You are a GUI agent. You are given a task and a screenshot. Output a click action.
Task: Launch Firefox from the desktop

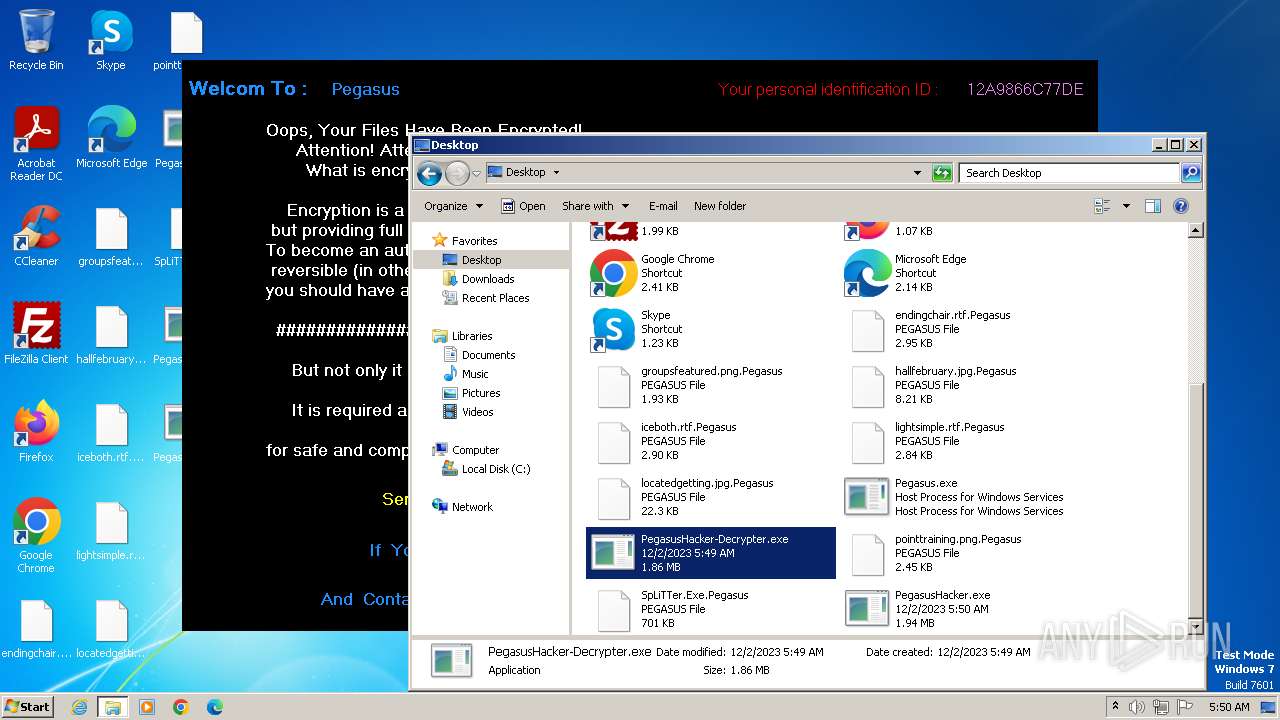point(36,432)
